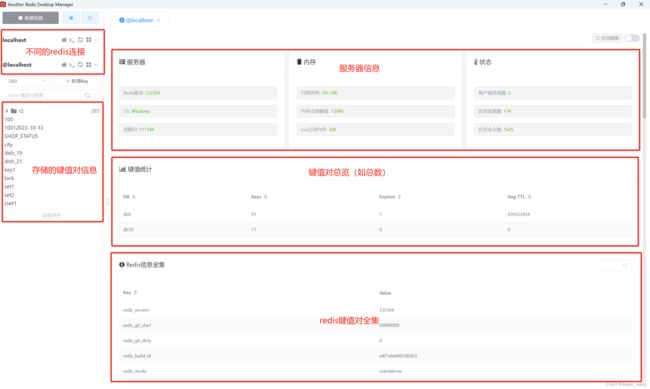Viewport: 650px width, 389px height.
Task: Click the Status card header icon
Action: [476, 62]
